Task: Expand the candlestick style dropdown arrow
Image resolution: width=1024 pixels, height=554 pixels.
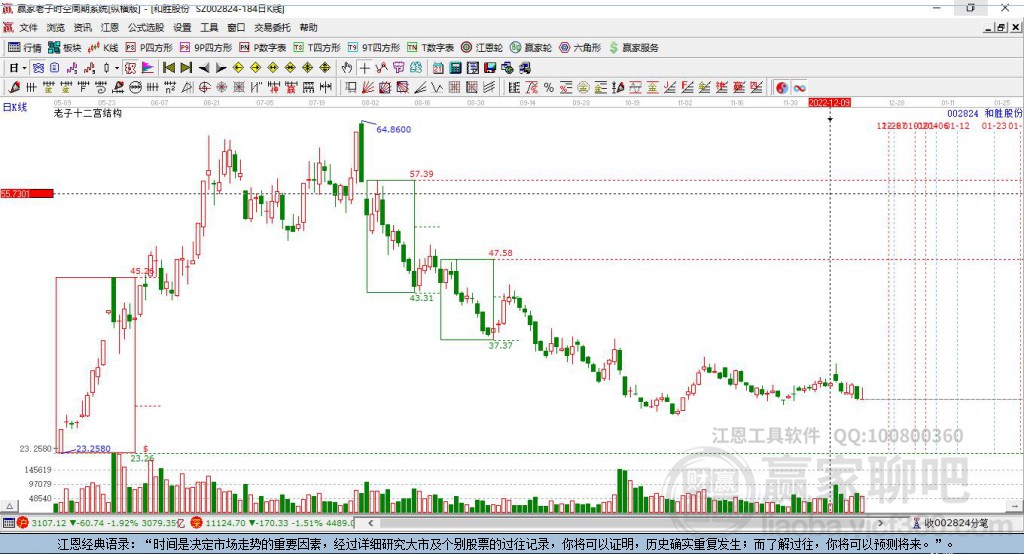Action: click(x=117, y=68)
